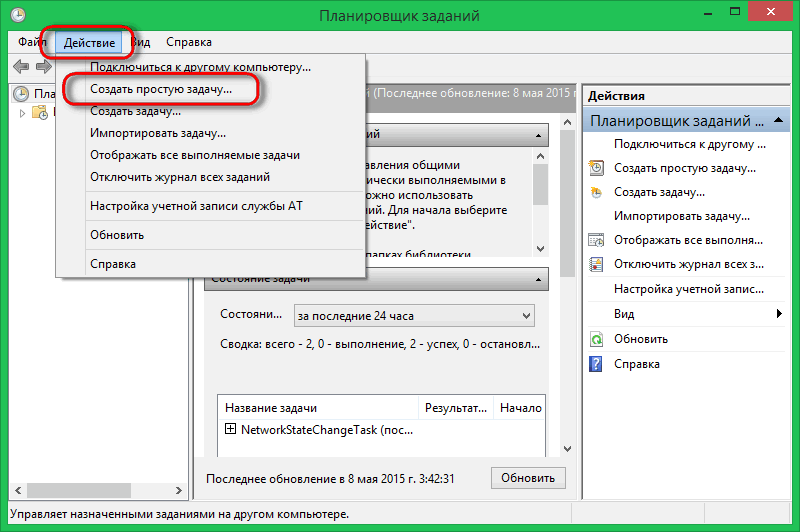
Task: Click left tree horizontal scrollbar right arrow
Action: click(179, 490)
